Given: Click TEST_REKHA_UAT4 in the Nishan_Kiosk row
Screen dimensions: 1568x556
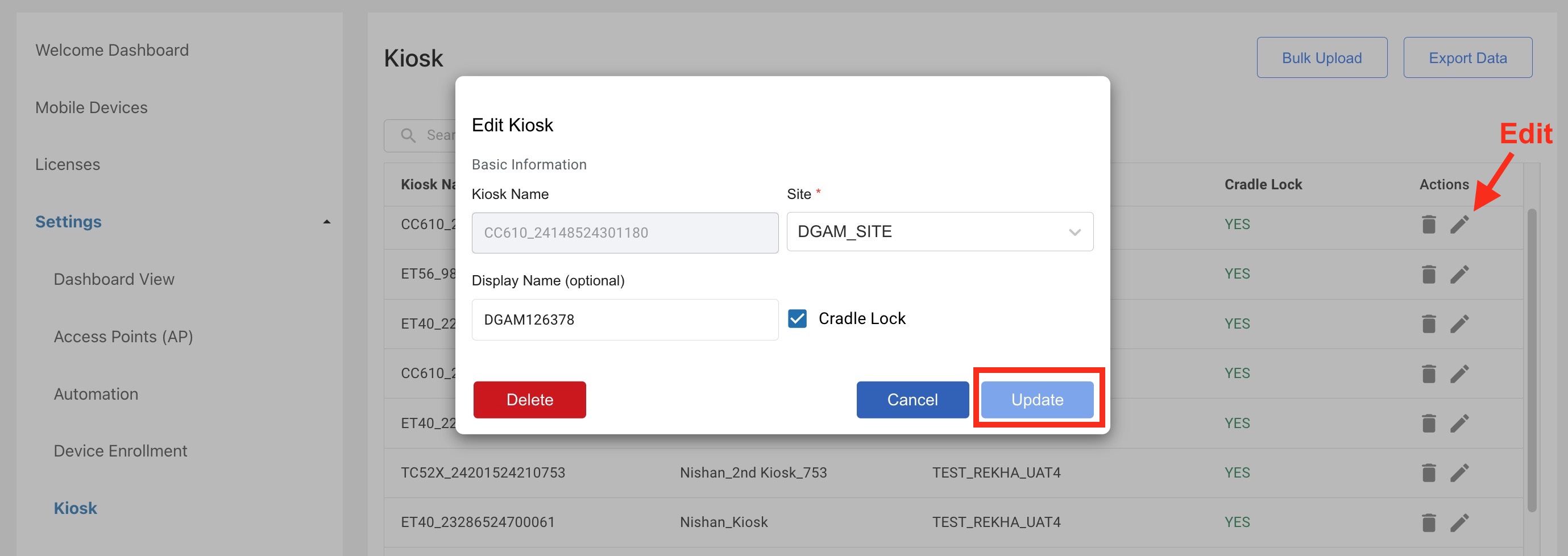Looking at the screenshot, I should [x=997, y=522].
